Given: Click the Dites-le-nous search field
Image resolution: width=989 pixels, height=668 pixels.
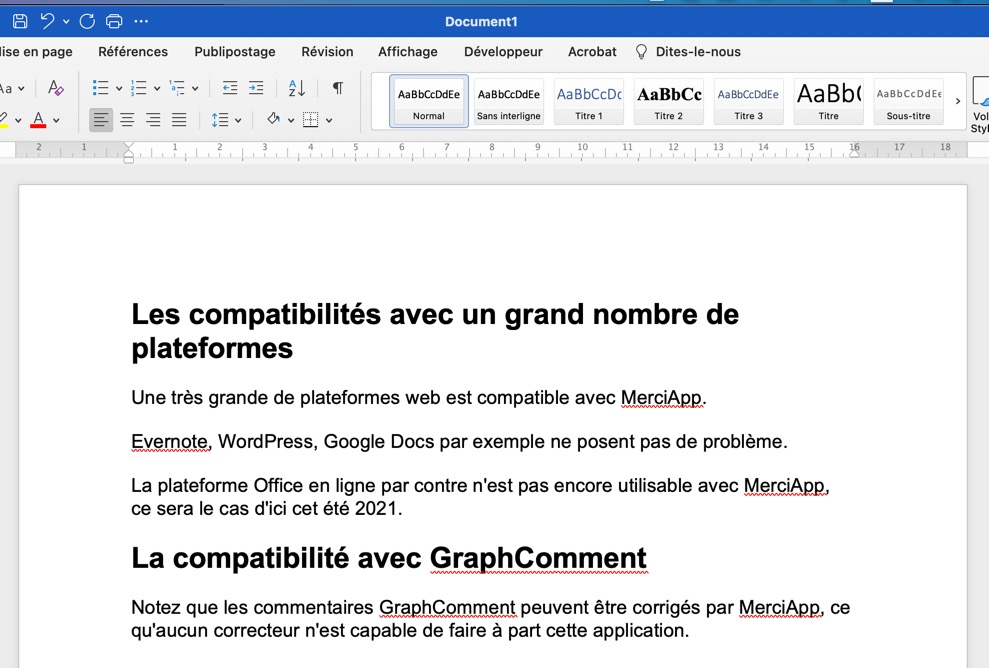Looking at the screenshot, I should click(x=688, y=52).
